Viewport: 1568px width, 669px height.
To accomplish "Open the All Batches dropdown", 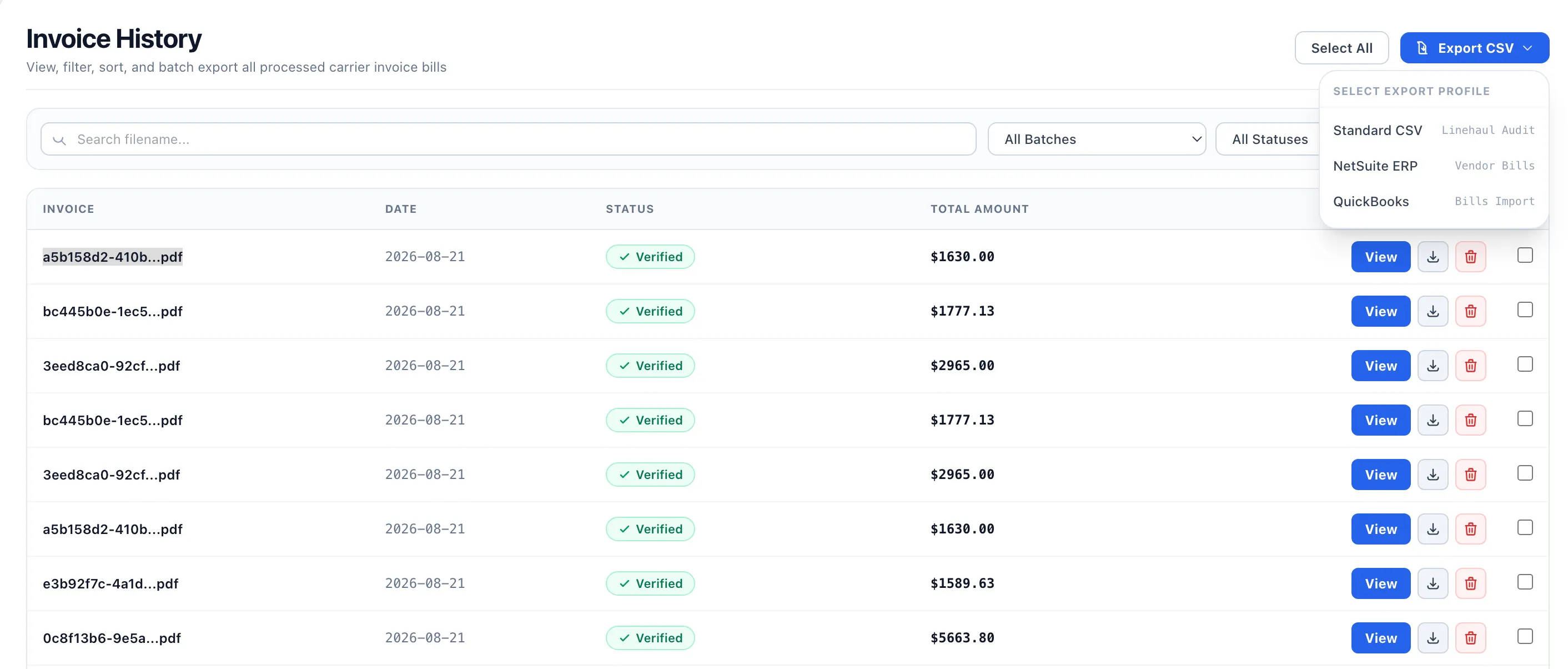I will tap(1096, 139).
